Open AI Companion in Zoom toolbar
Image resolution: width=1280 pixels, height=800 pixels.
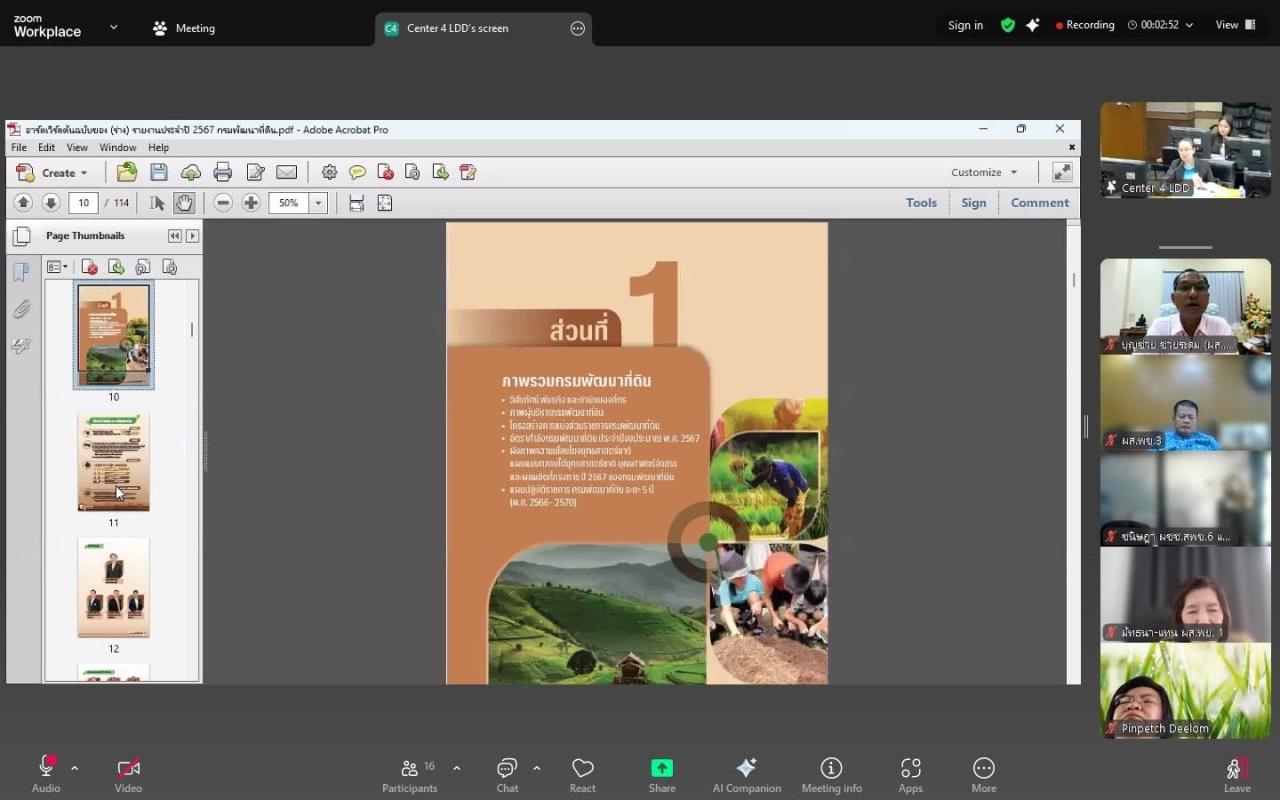click(x=746, y=775)
